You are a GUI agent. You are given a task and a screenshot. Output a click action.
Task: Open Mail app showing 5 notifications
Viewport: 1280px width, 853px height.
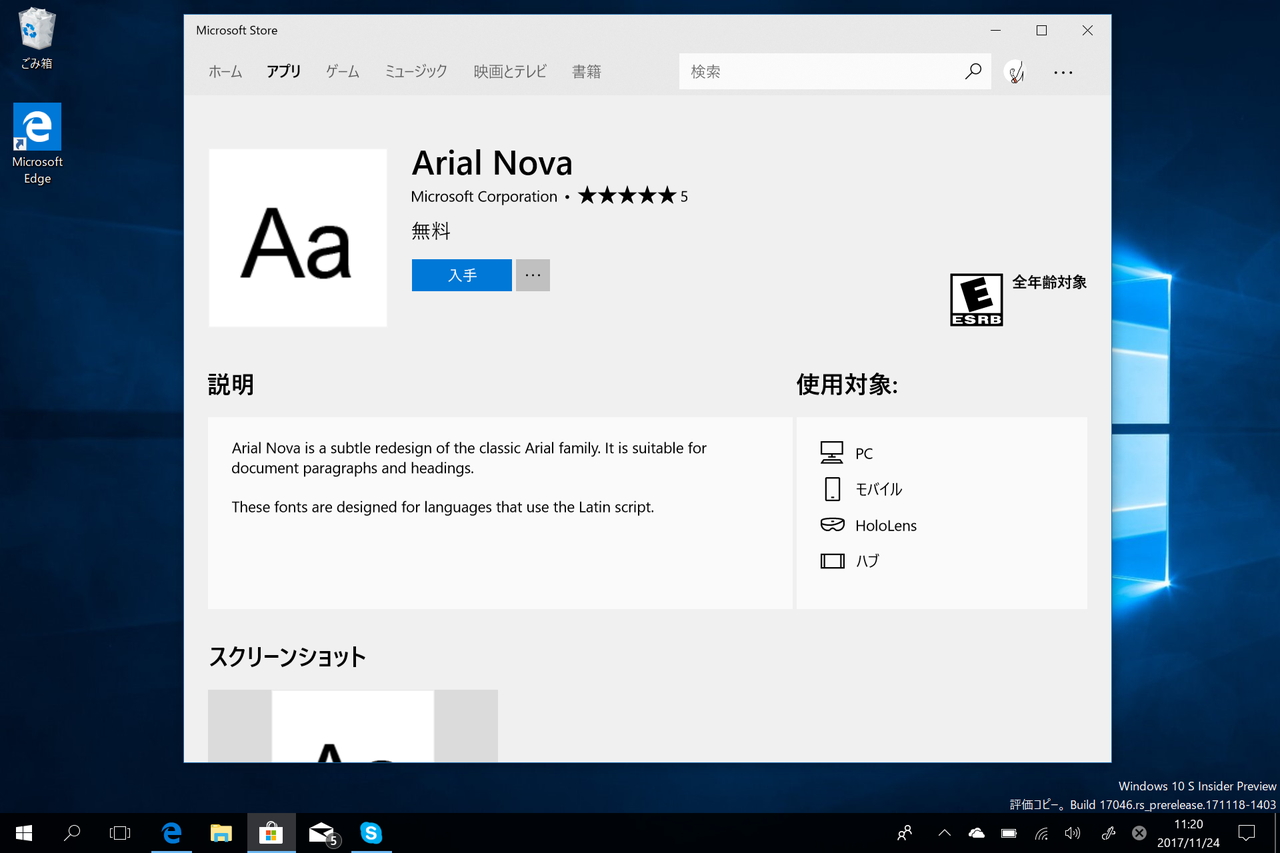321,832
